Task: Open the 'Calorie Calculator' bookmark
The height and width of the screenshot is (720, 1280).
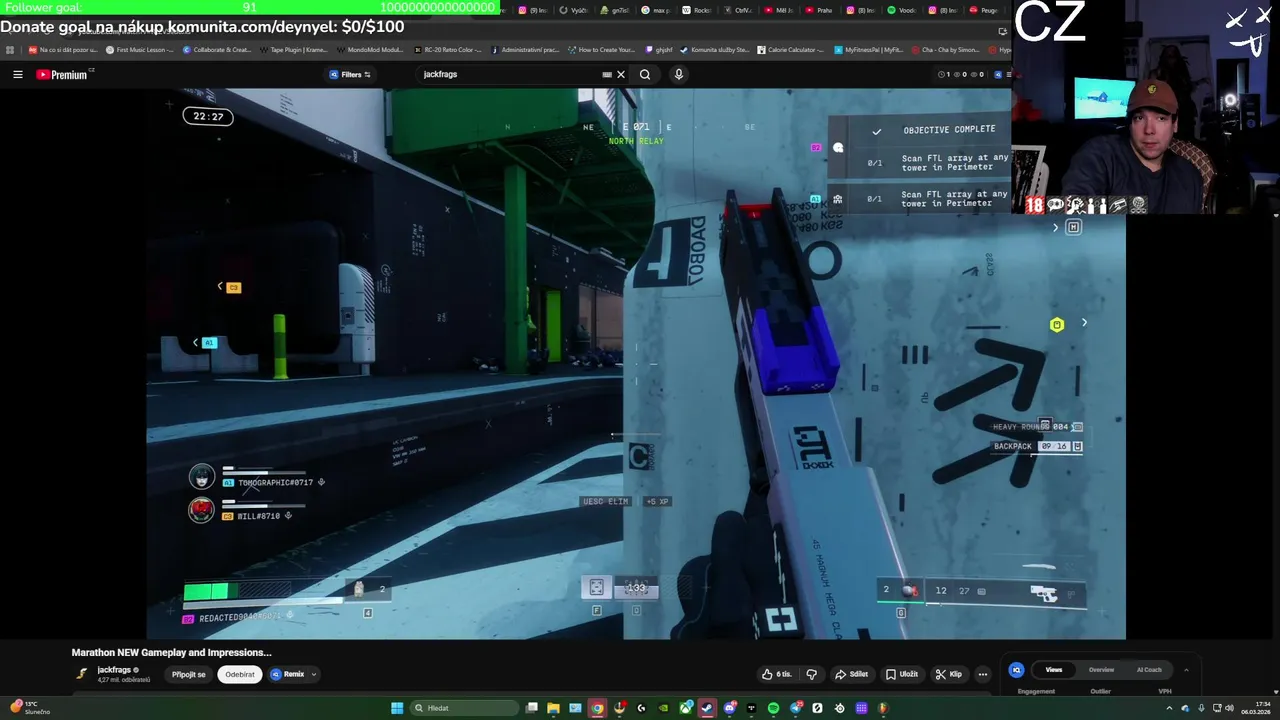Action: click(790, 49)
